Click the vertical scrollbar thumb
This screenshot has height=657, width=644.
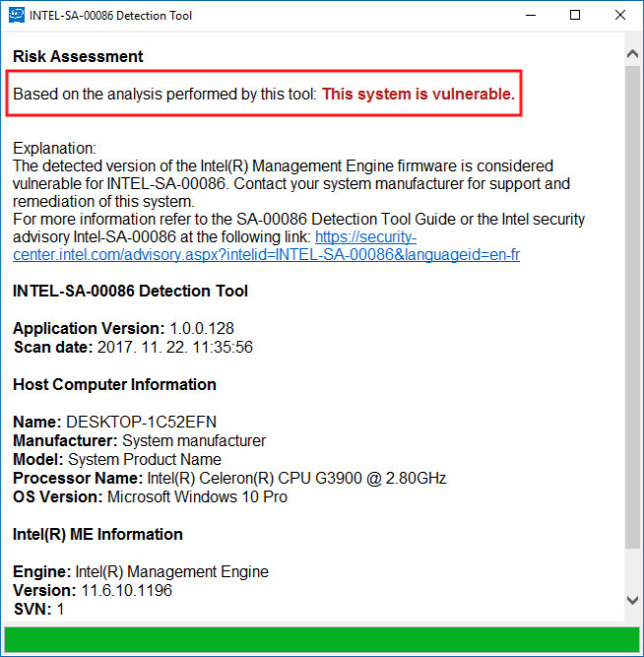(632, 306)
